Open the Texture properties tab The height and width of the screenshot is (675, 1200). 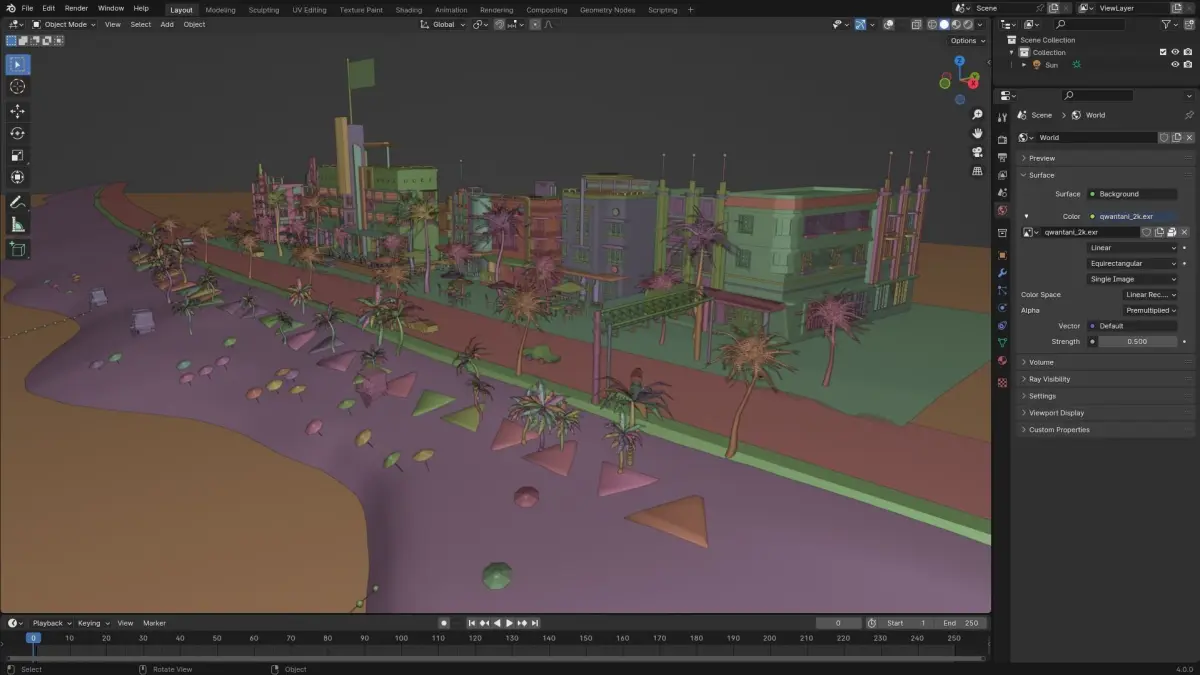click(x=1002, y=382)
